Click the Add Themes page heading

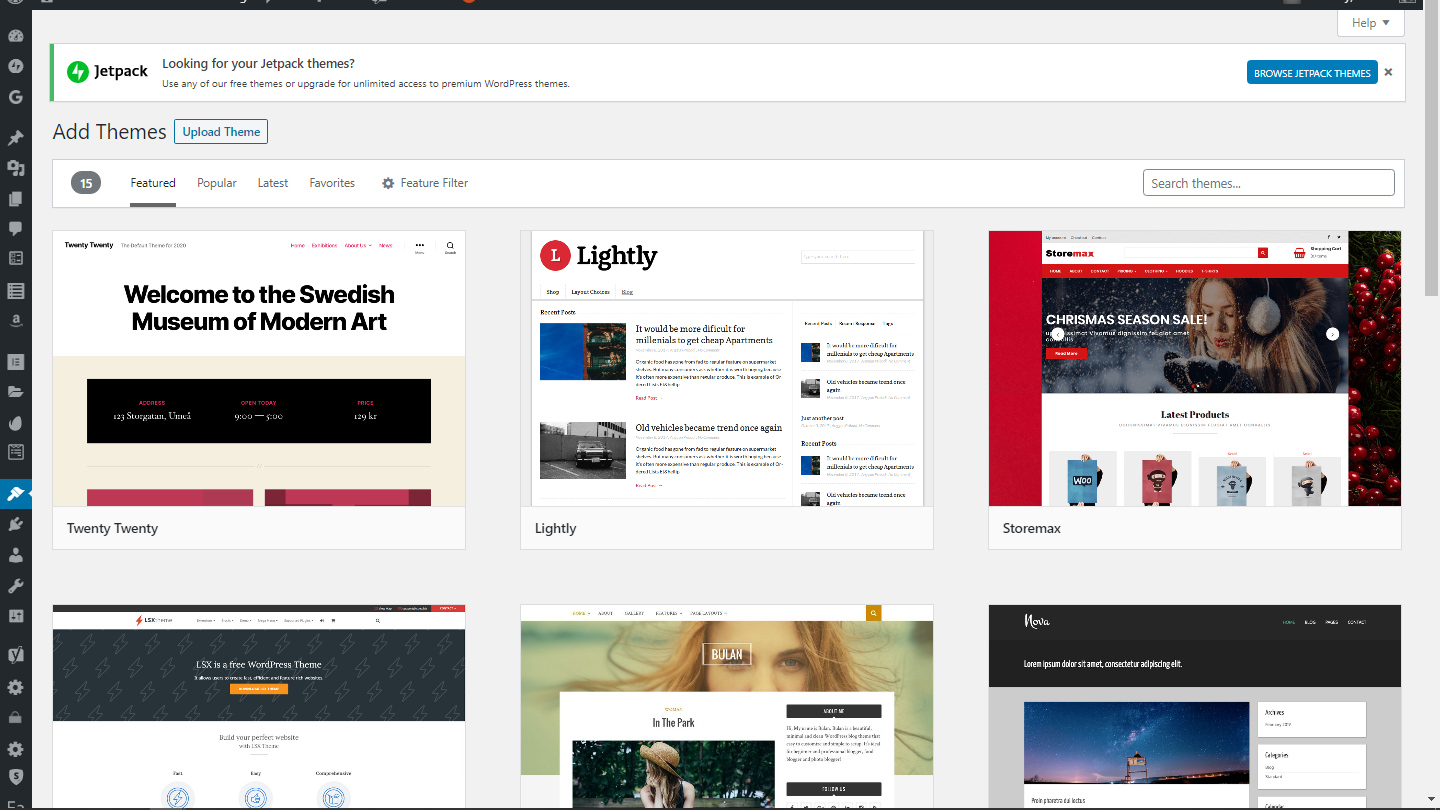[110, 132]
